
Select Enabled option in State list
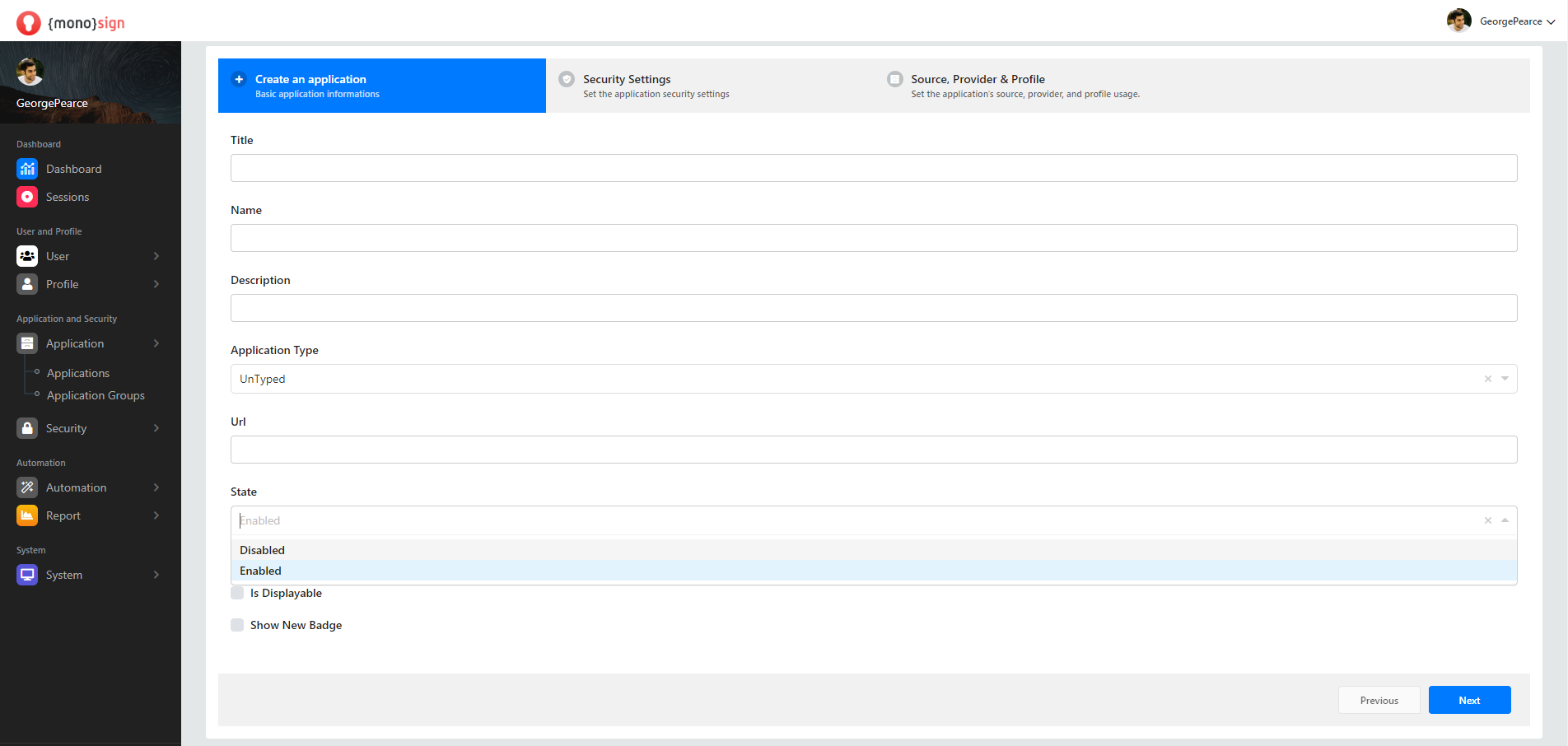(x=261, y=571)
